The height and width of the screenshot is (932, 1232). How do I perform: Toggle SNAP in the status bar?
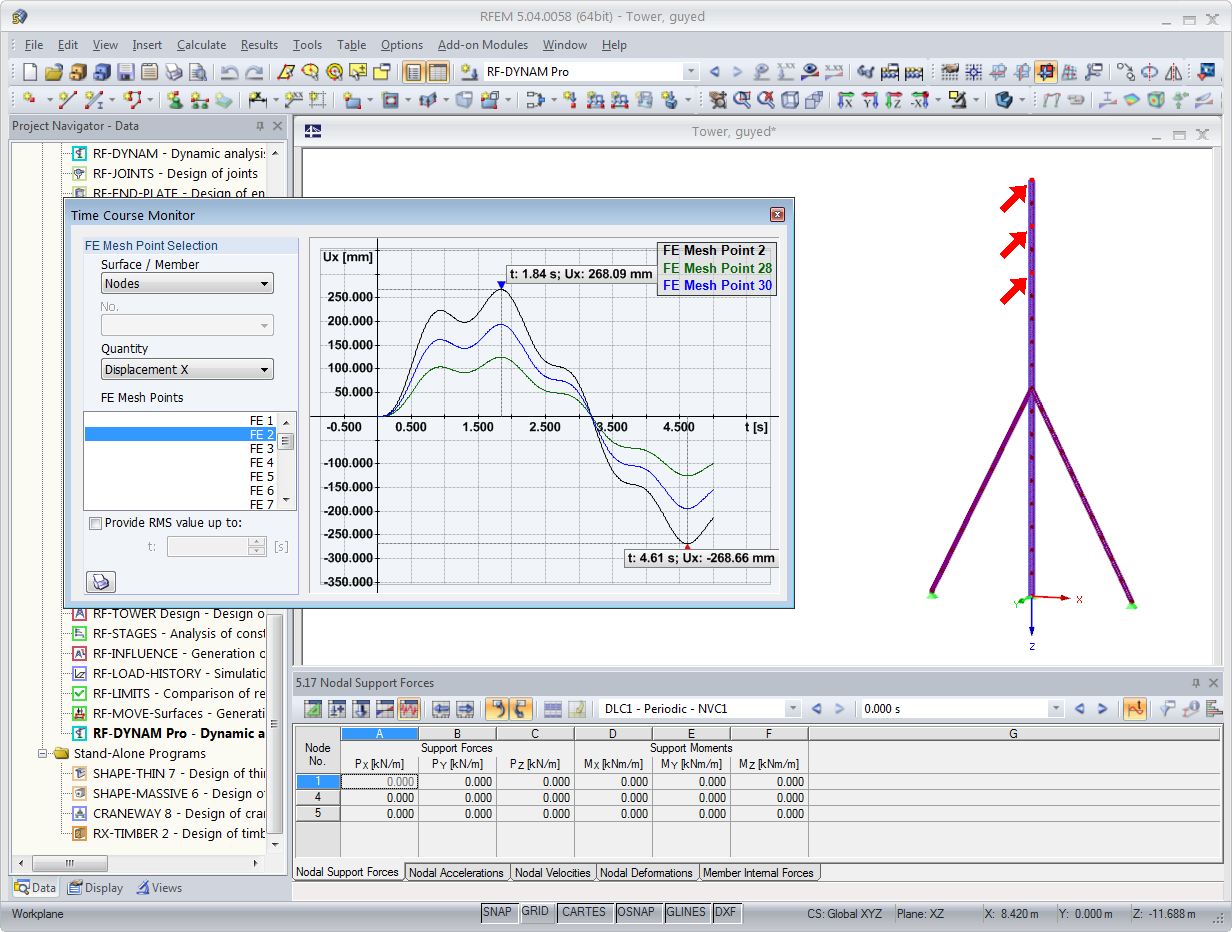tap(497, 912)
